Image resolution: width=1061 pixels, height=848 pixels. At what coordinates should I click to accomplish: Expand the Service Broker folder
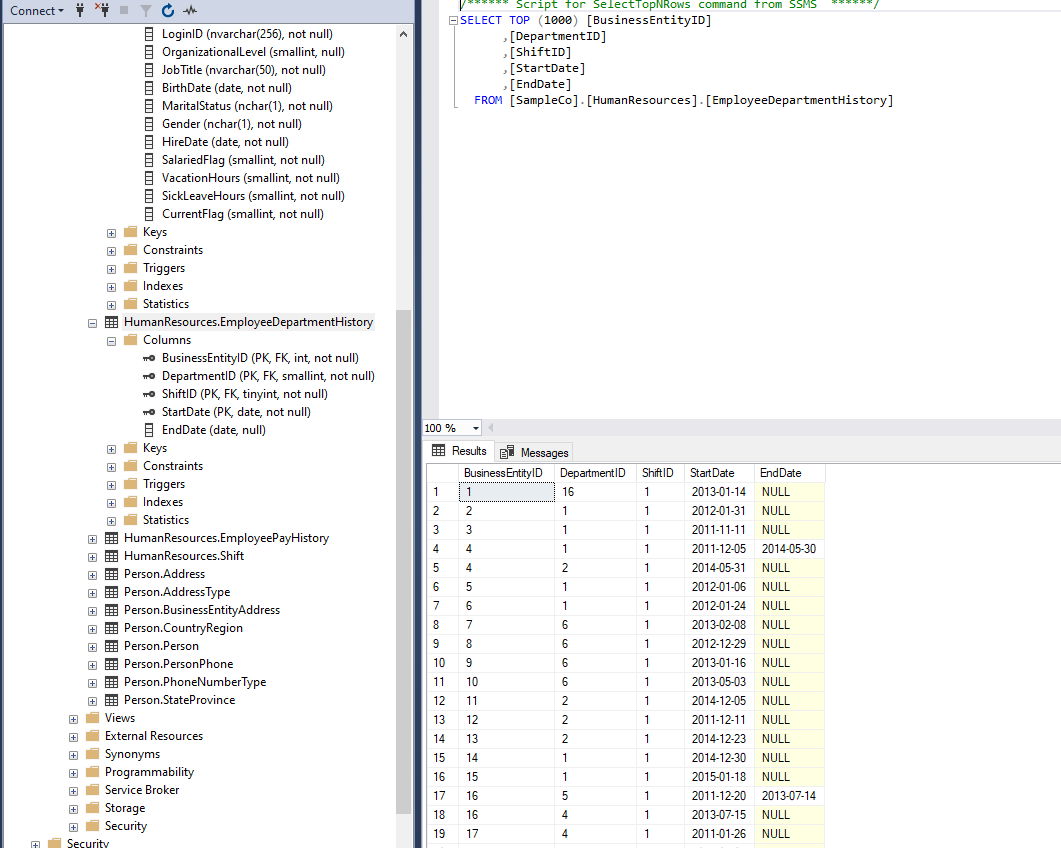coord(74,791)
